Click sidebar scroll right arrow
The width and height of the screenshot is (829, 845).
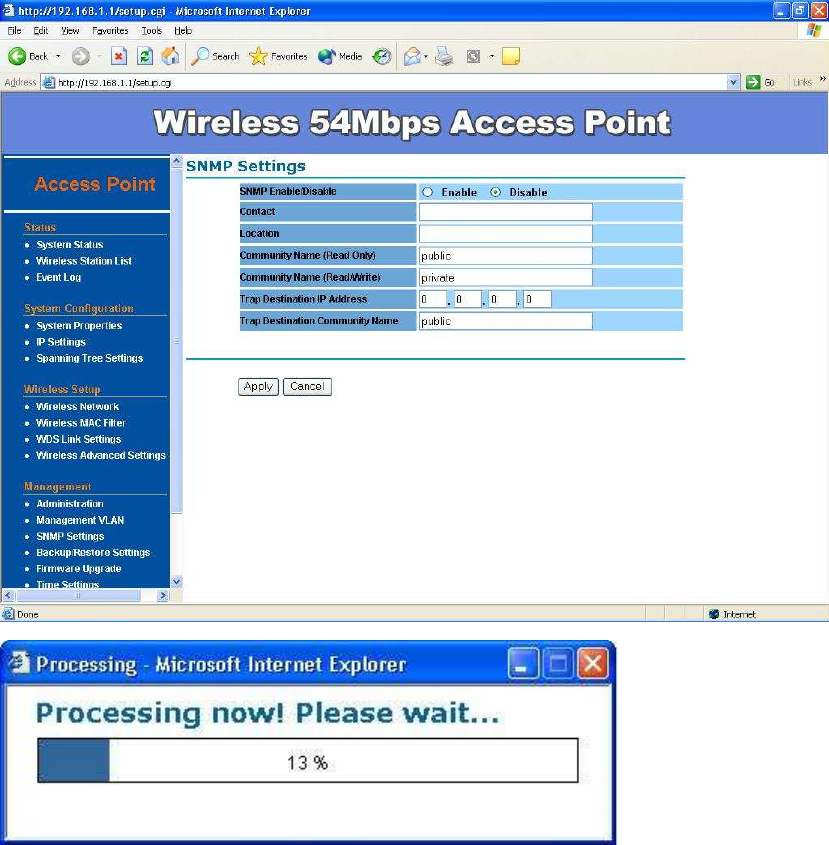coord(163,595)
